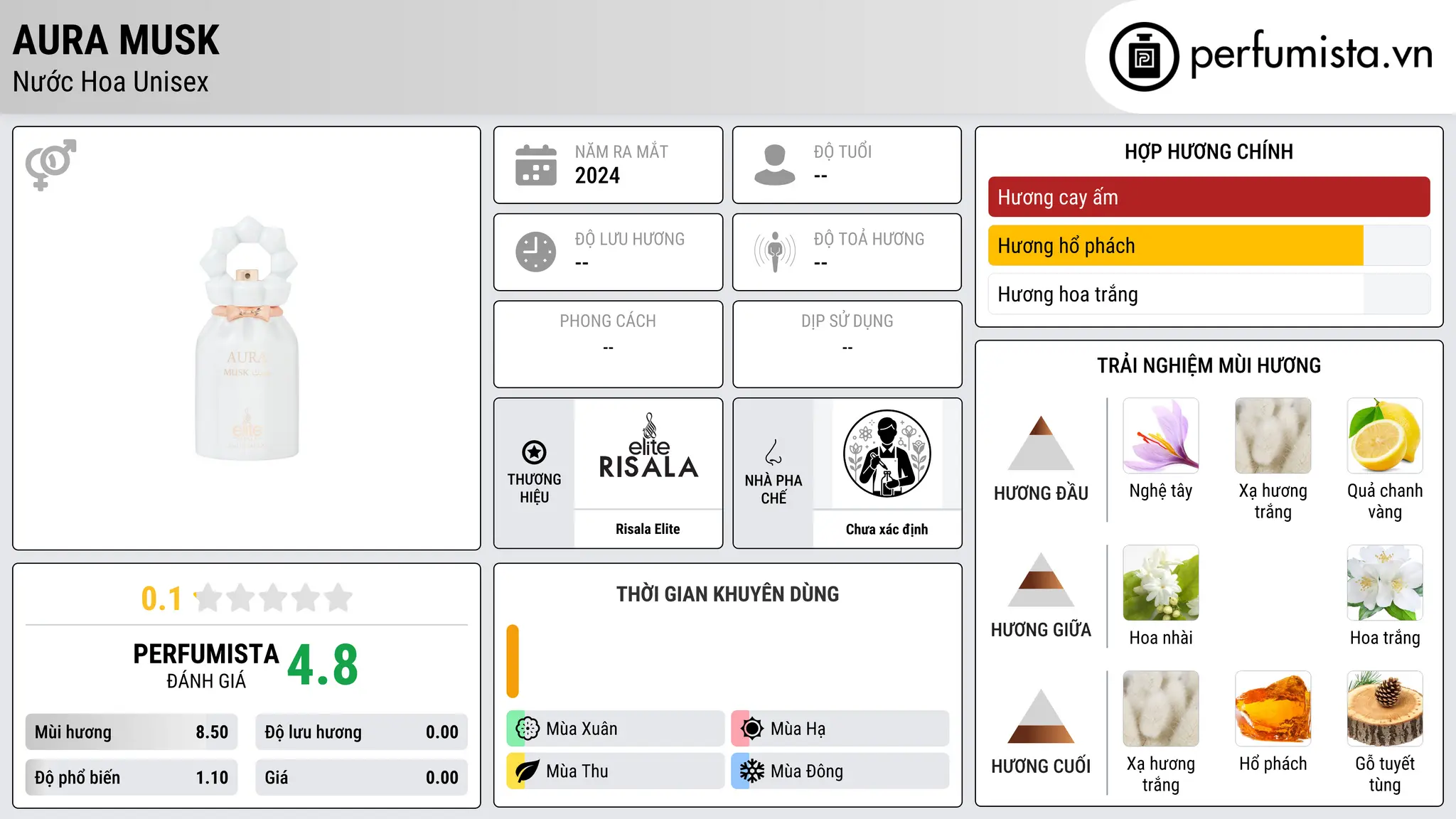Click the orange bar under Thời gian khuyên dùng
Screen dimensions: 1456x819
[513, 661]
